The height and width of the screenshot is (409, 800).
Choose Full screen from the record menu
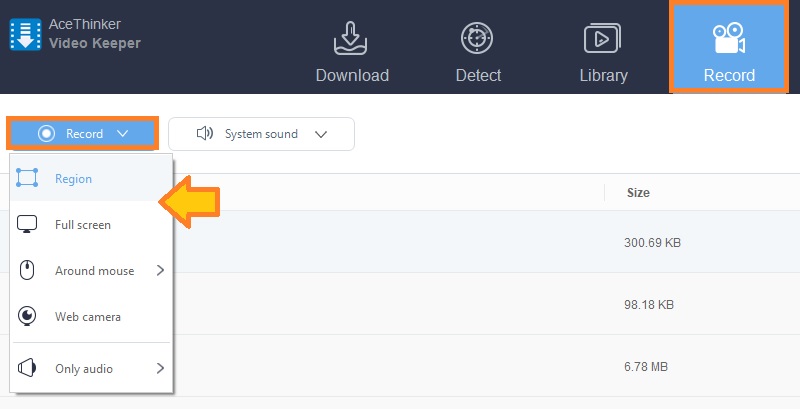[x=83, y=225]
